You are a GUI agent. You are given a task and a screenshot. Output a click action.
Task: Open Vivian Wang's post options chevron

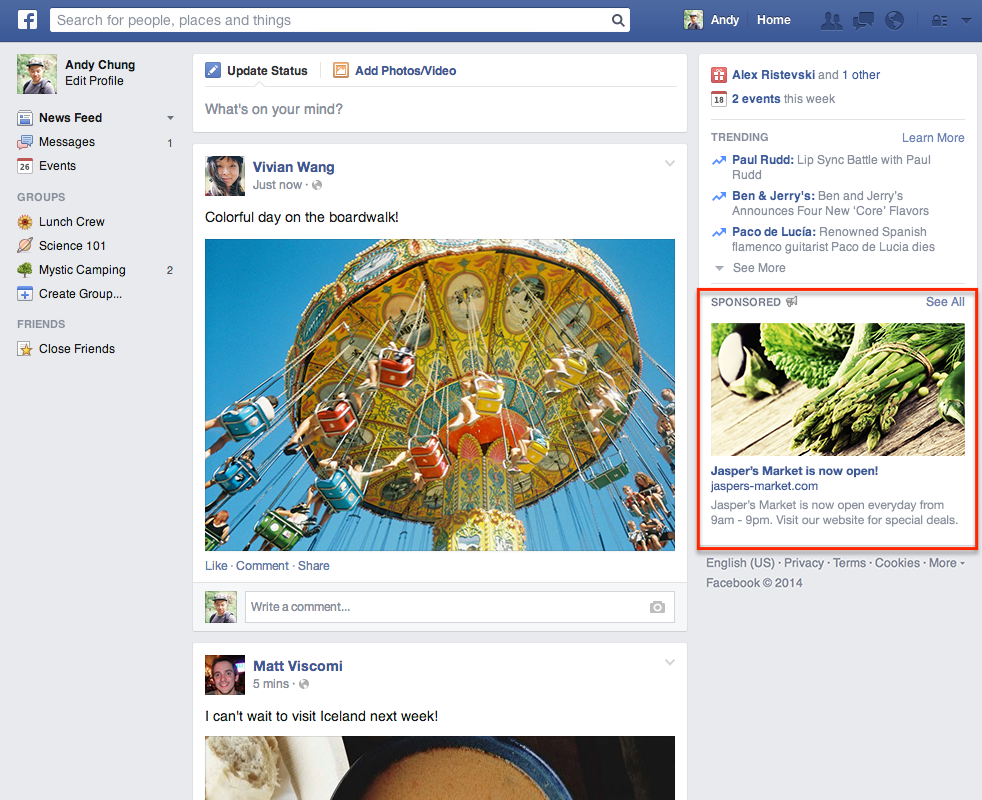pyautogui.click(x=669, y=164)
